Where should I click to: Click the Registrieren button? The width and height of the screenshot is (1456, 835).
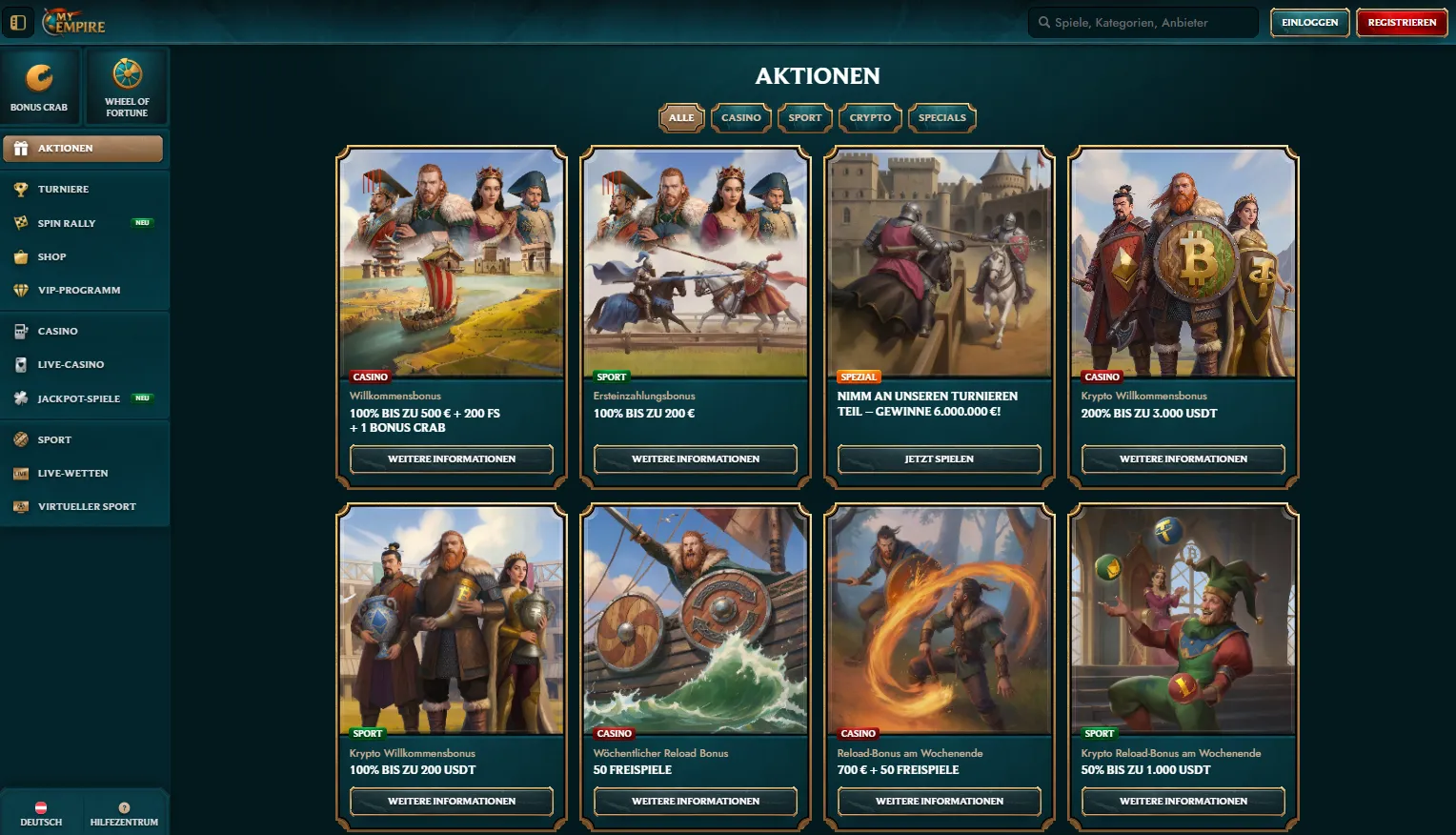click(1402, 22)
